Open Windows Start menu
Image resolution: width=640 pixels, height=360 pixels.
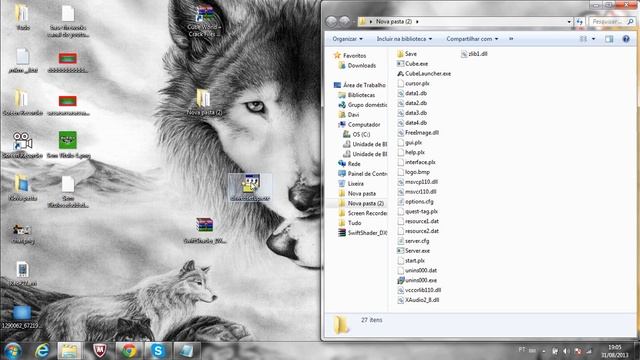click(x=13, y=351)
